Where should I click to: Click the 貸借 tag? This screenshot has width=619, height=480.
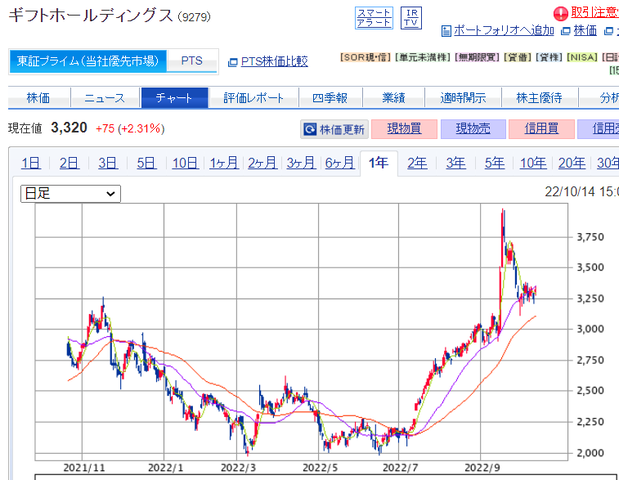pyautogui.click(x=517, y=58)
